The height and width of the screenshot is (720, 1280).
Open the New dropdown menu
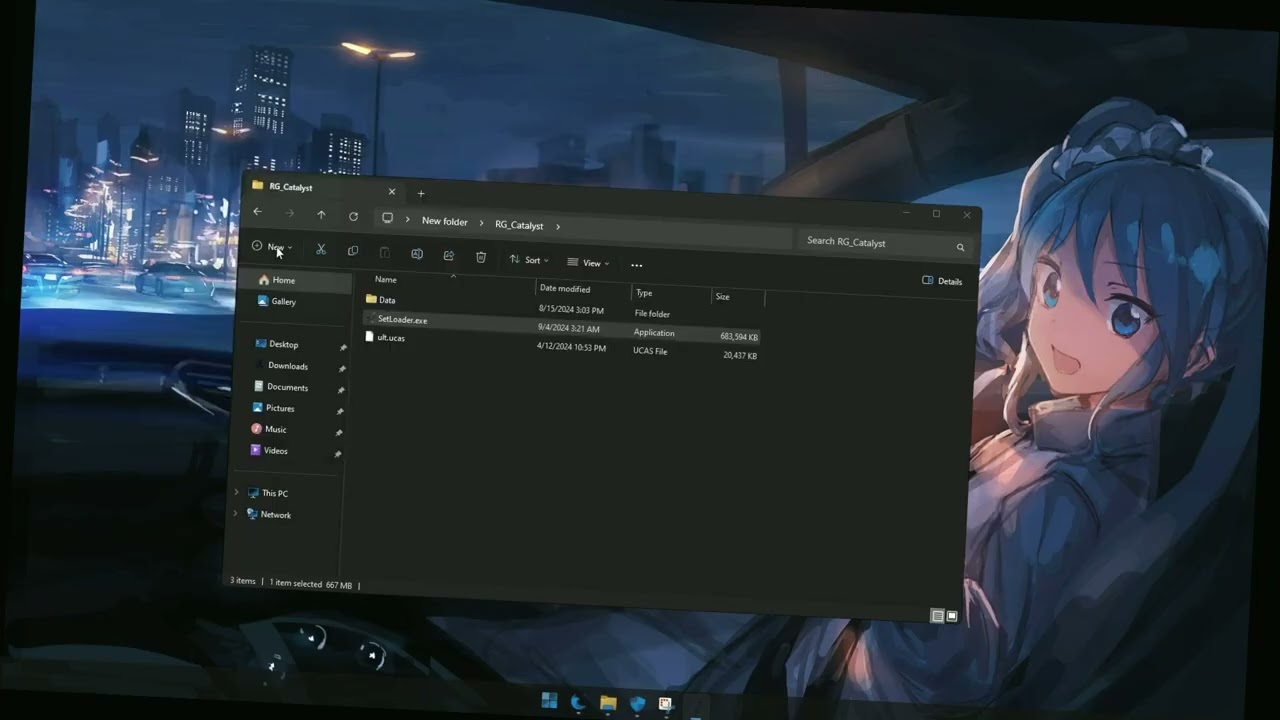coord(272,247)
